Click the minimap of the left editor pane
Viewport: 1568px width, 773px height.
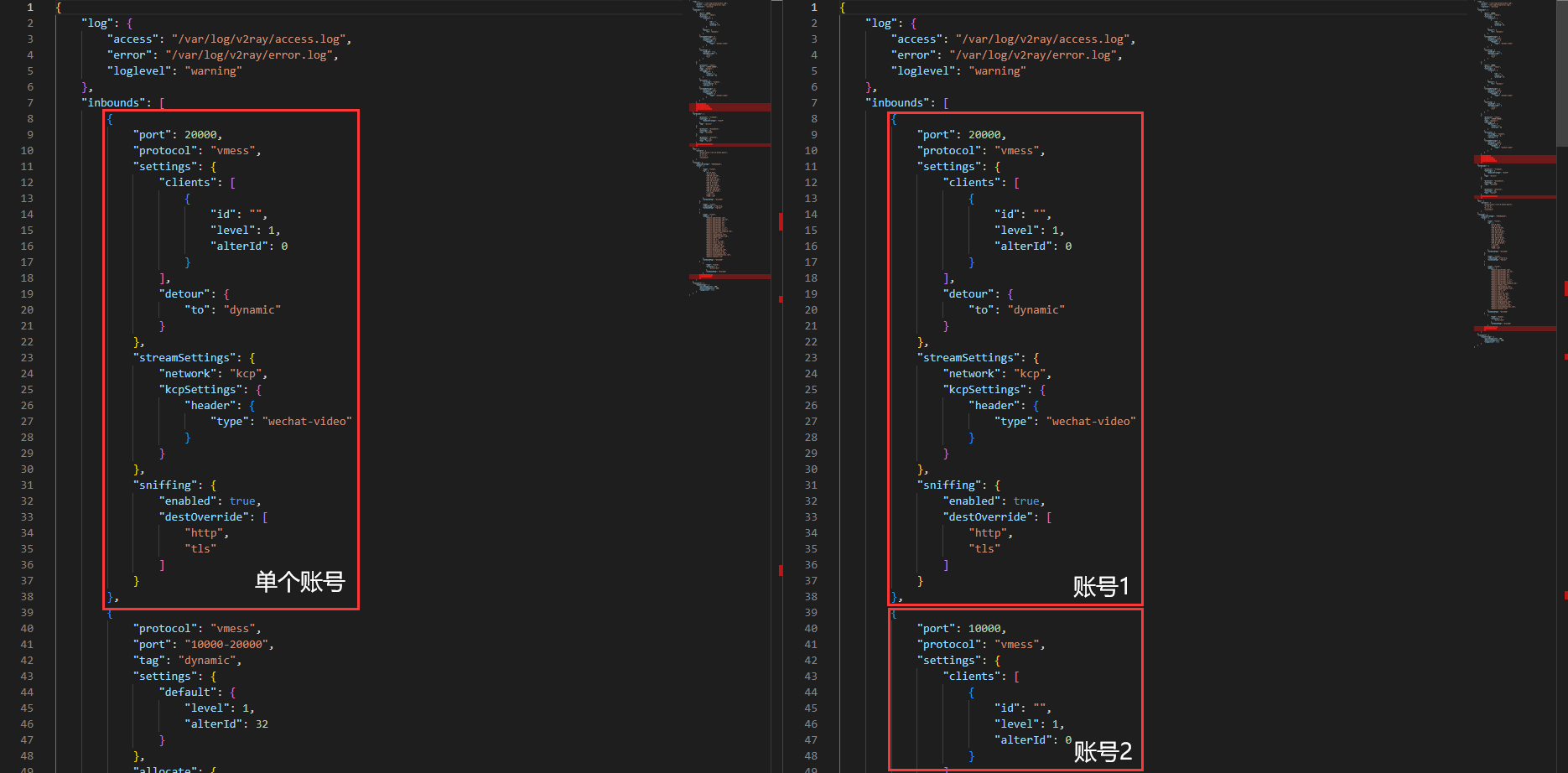(x=729, y=149)
